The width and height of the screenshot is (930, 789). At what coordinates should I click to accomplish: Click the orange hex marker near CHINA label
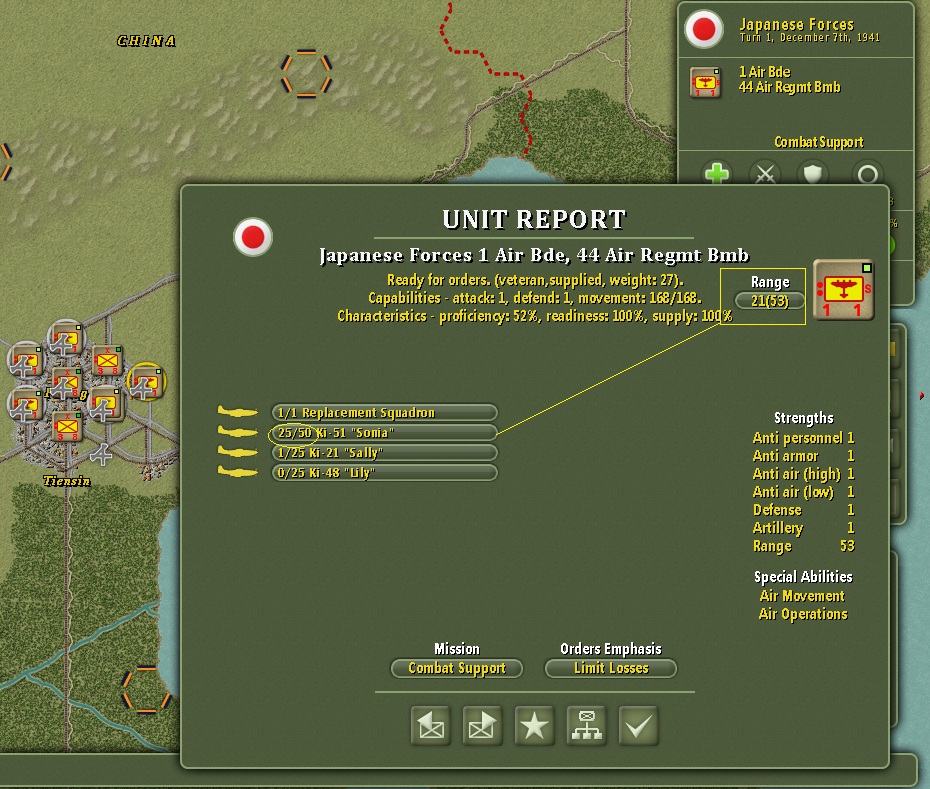[x=306, y=73]
